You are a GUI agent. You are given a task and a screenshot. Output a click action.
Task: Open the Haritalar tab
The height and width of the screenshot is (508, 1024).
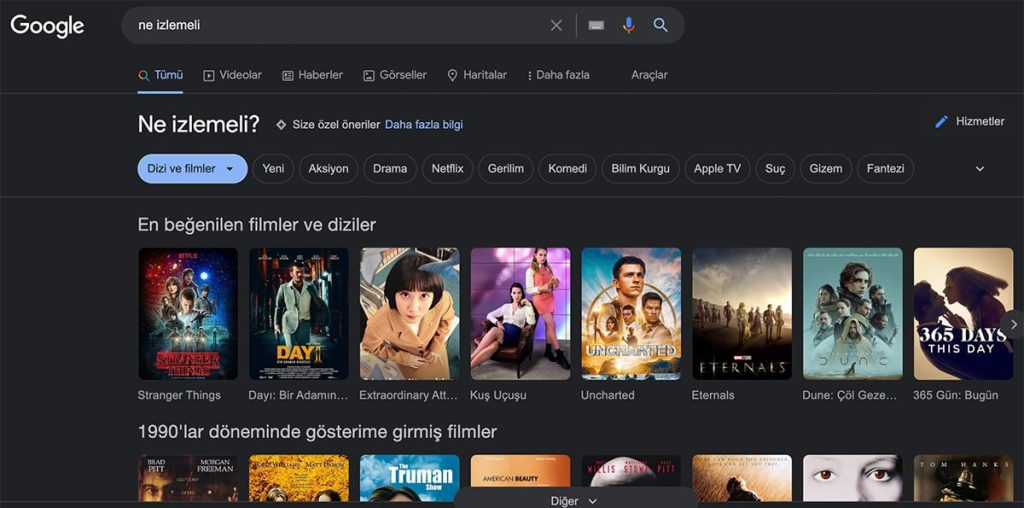tap(477, 75)
